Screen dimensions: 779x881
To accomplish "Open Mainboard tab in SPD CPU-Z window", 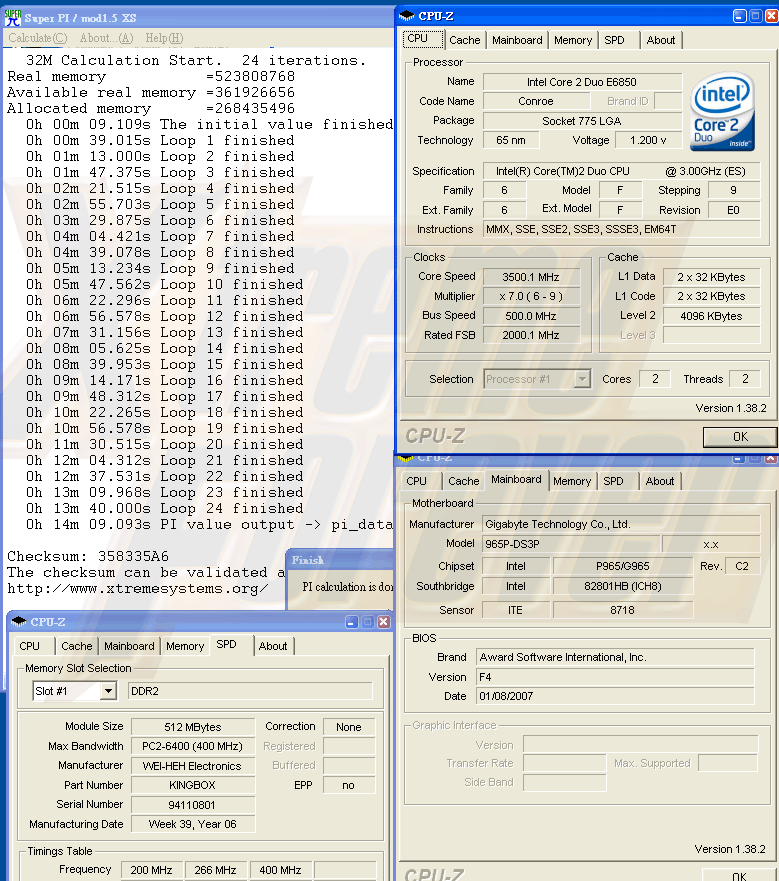I will (129, 647).
